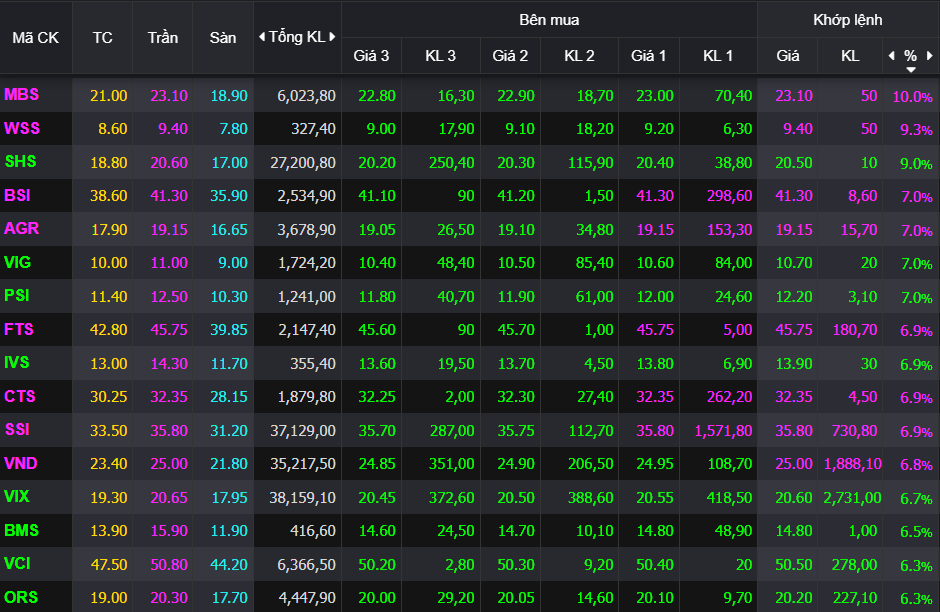Viewport: 940px width, 612px height.
Task: Click VIX matched volume 2,731,00
Action: click(852, 498)
